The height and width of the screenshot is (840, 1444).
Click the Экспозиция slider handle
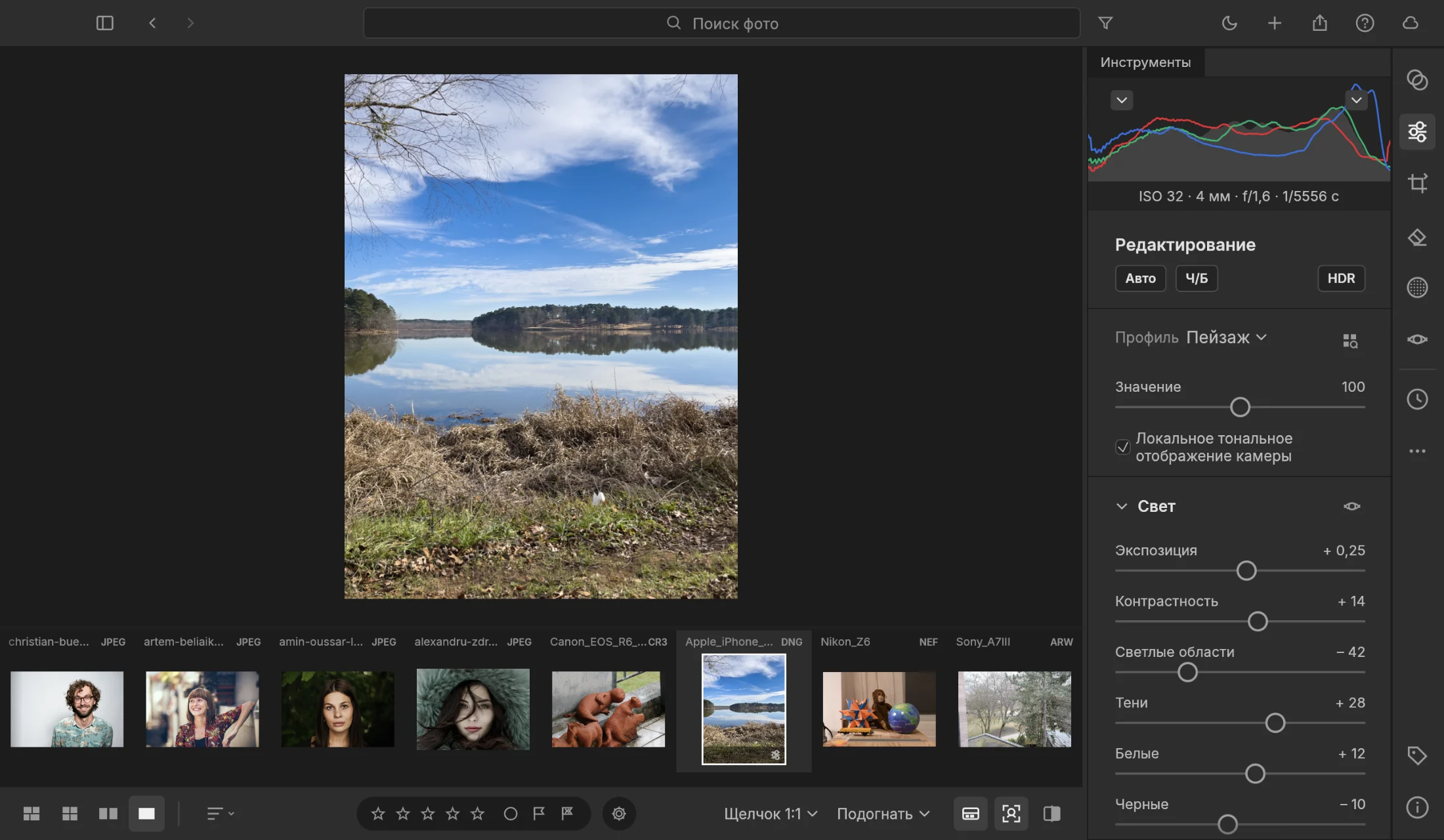1246,570
